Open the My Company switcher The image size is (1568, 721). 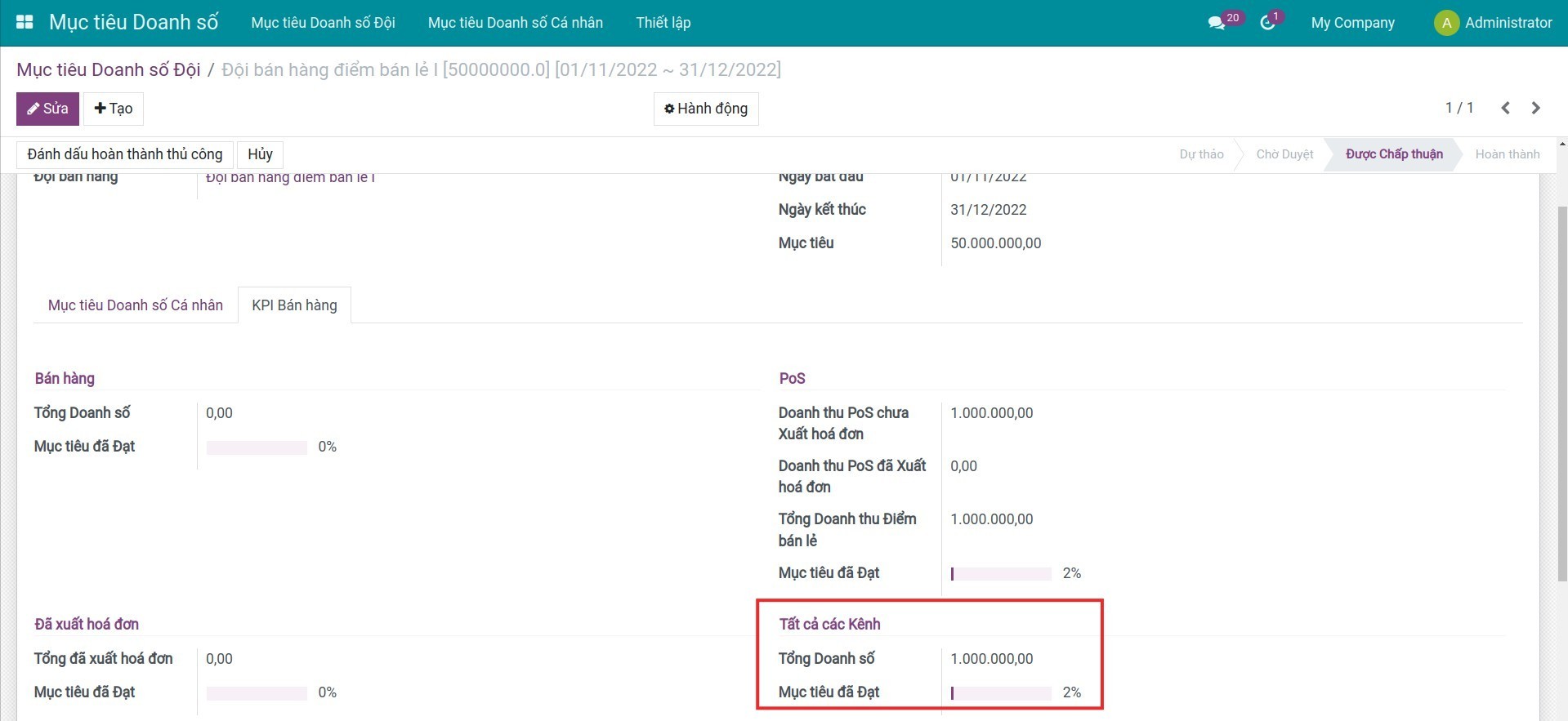[1352, 23]
